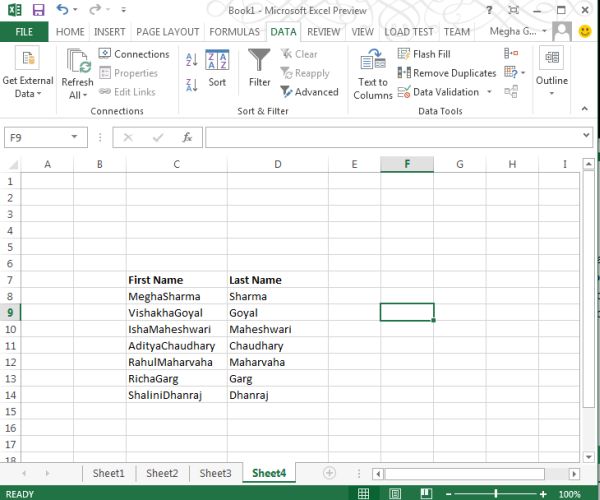Switch to Page Layout view in status bar

tap(395, 494)
